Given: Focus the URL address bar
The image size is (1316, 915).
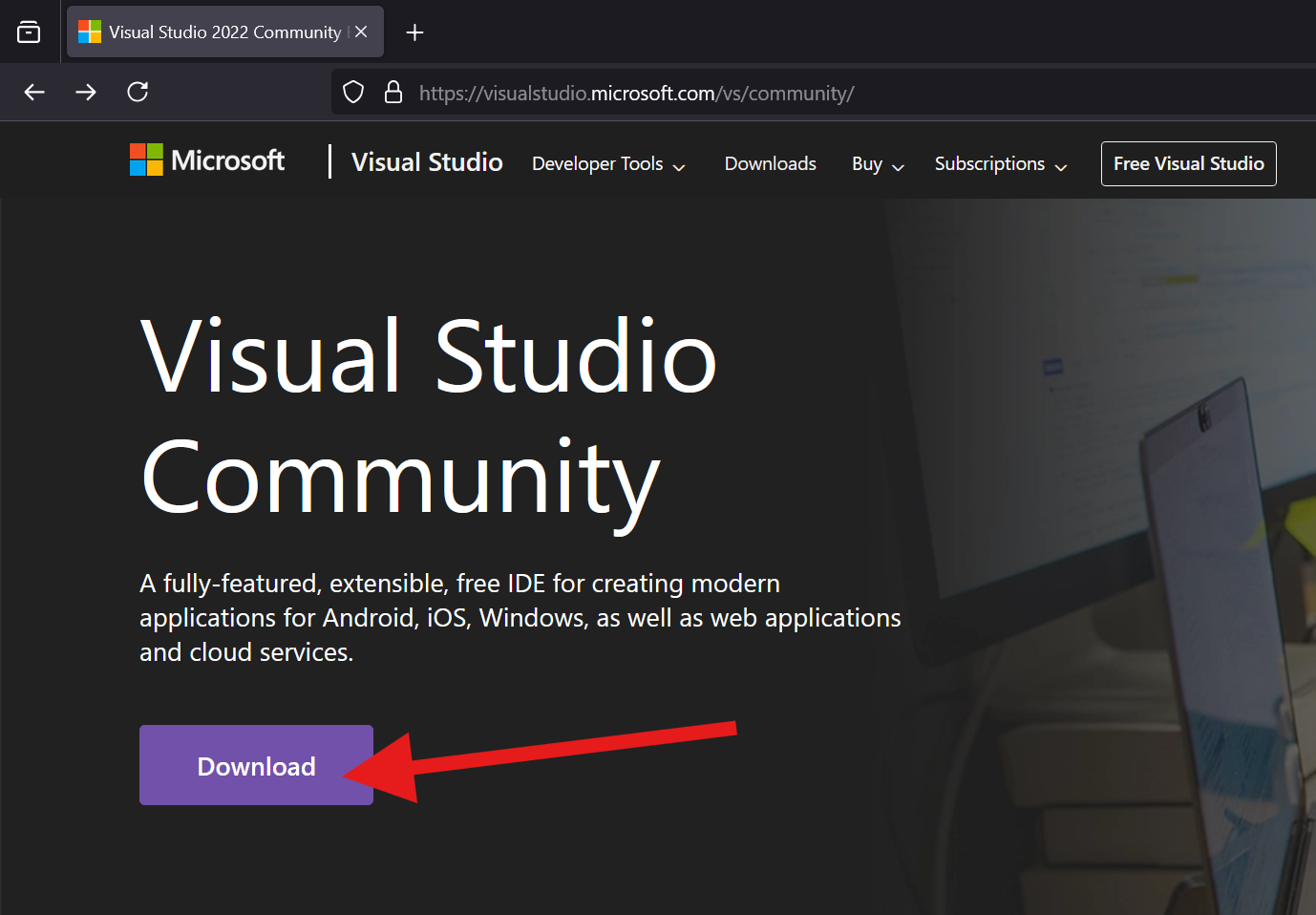Looking at the screenshot, I should click(823, 93).
